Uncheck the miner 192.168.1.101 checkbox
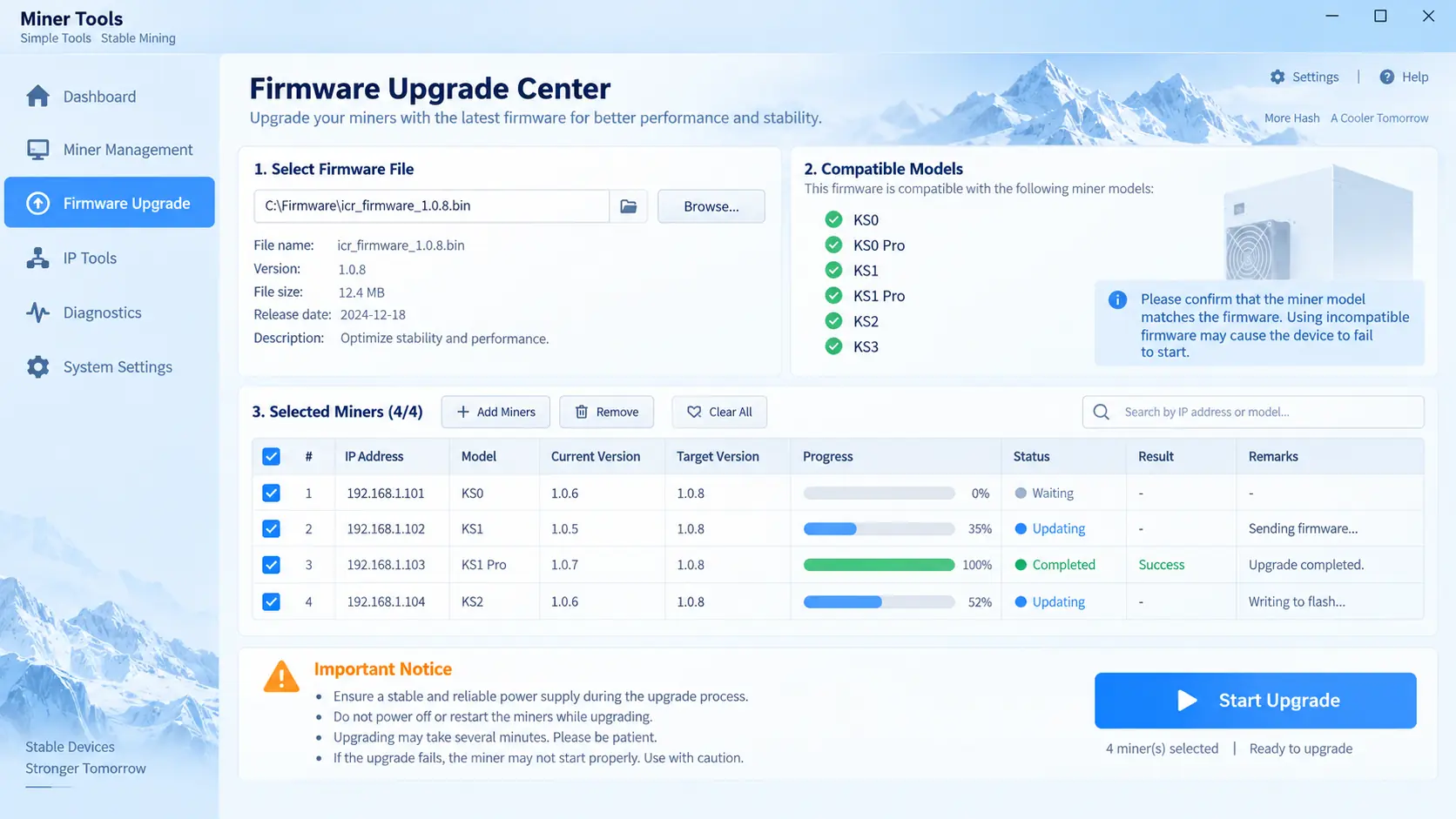The height and width of the screenshot is (819, 1456). (271, 493)
